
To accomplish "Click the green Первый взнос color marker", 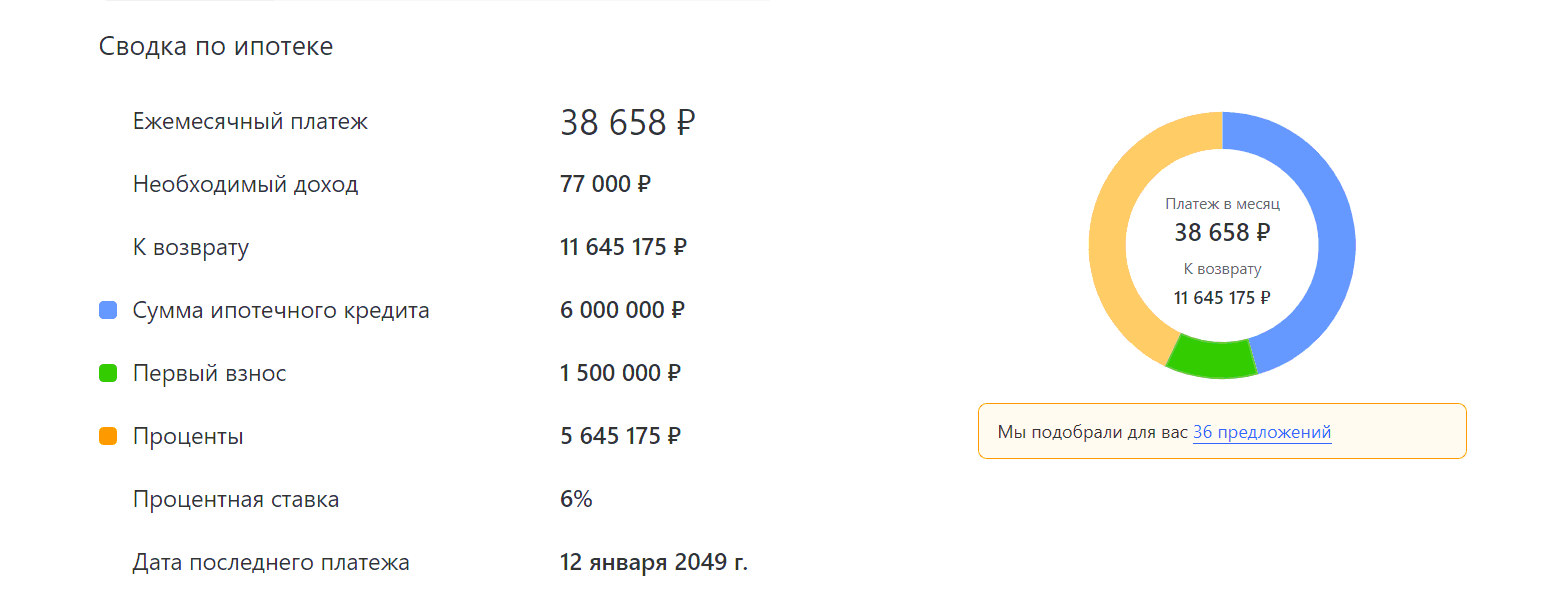I will tap(109, 374).
